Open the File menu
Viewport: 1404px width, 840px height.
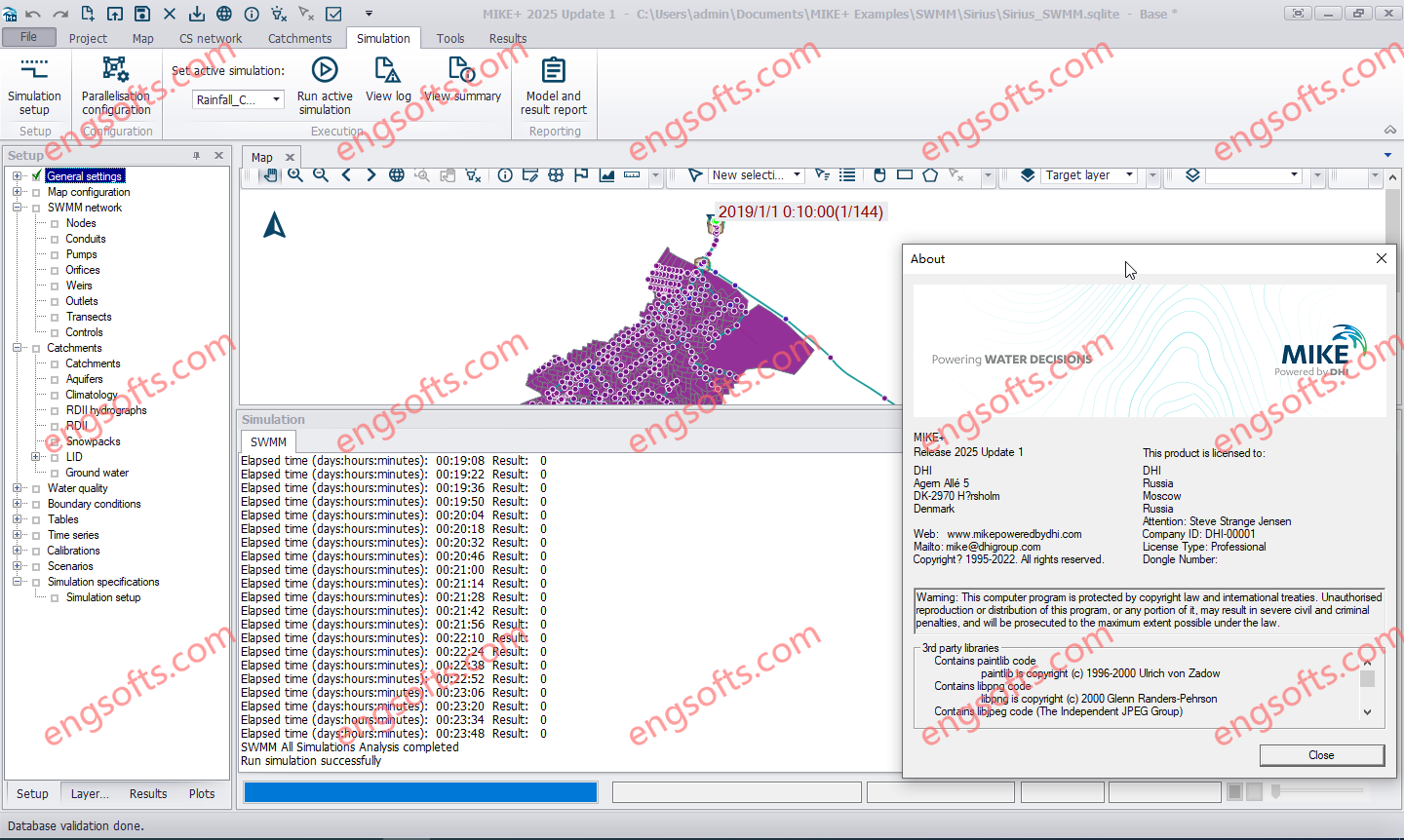point(28,37)
